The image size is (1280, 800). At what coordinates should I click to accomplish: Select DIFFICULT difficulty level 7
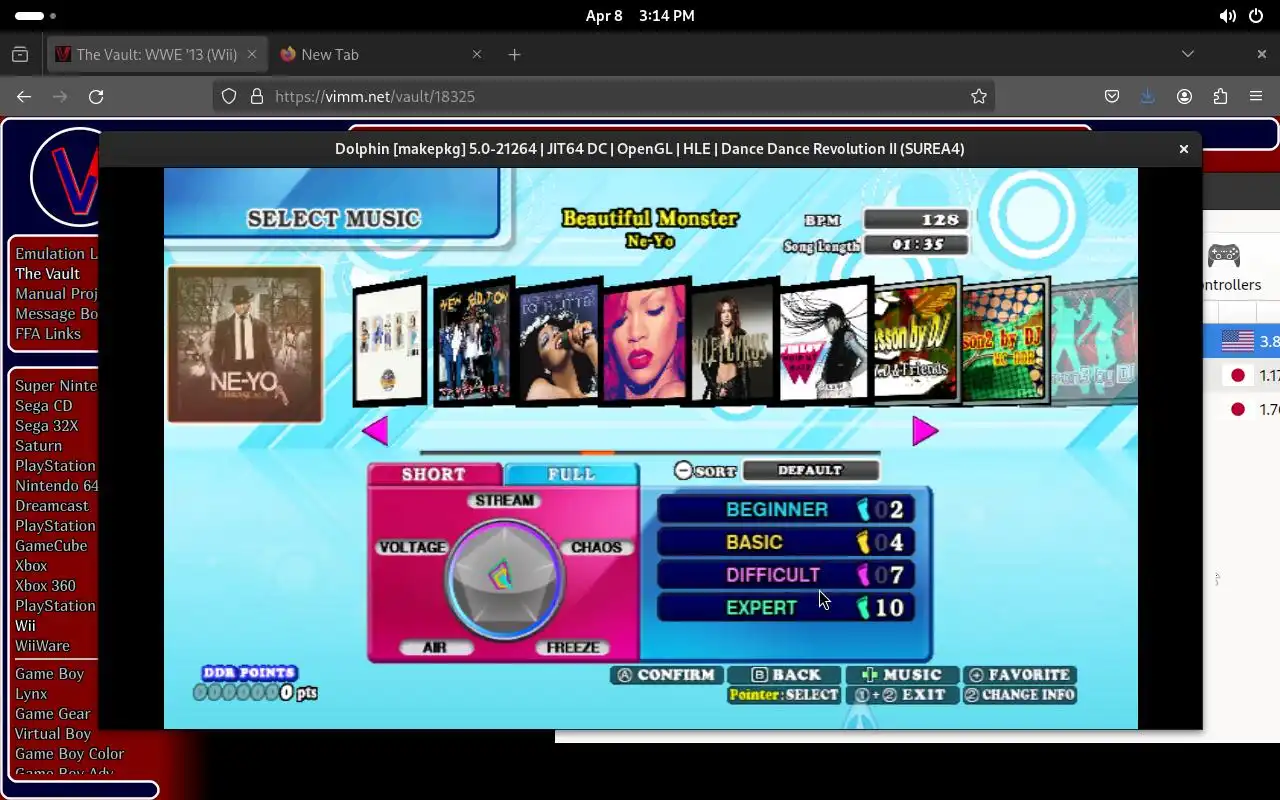786,575
